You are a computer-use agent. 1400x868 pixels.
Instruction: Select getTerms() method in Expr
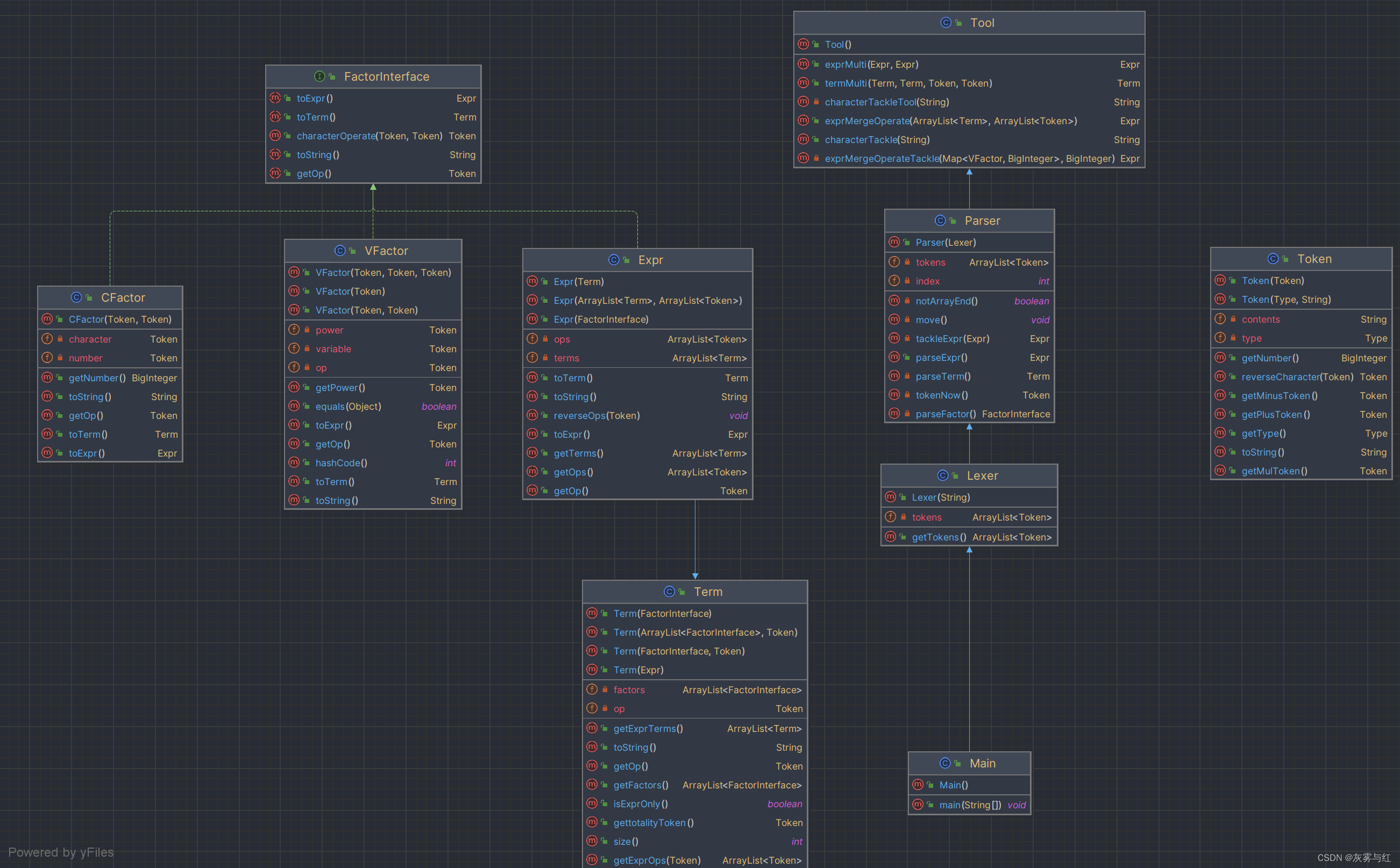click(x=637, y=453)
